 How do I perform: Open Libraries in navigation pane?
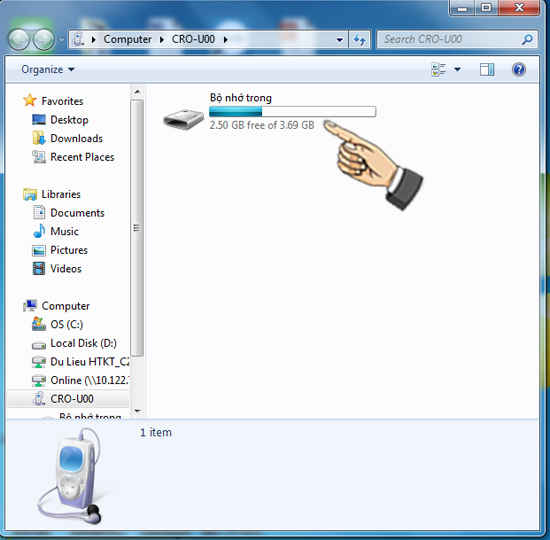coord(61,194)
